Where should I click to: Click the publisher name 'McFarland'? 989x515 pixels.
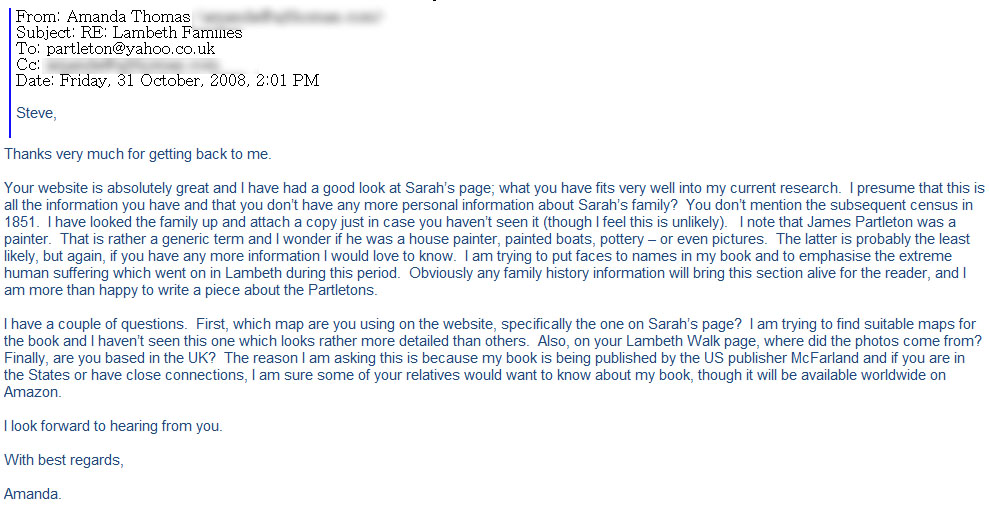tap(825, 359)
